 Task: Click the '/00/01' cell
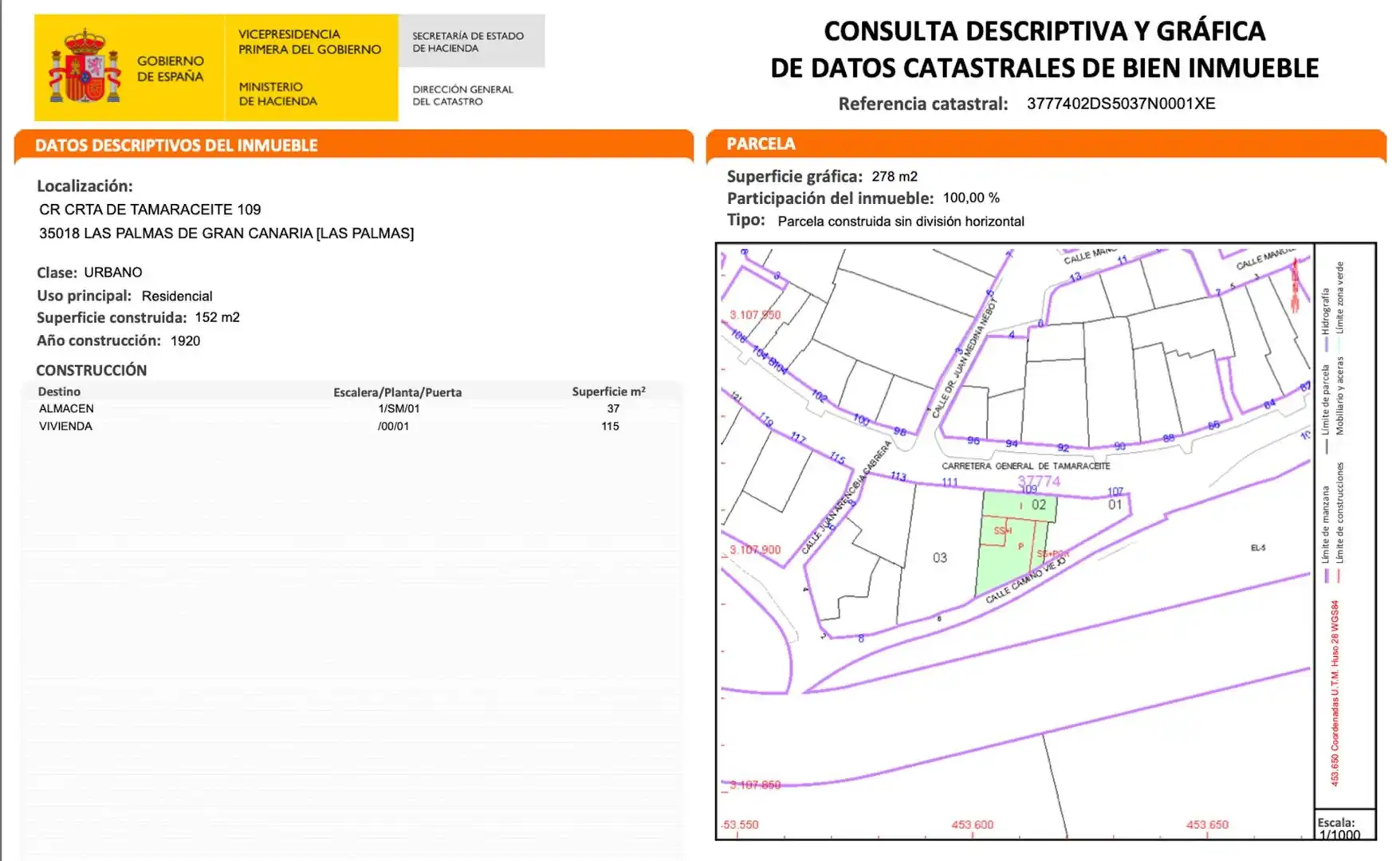click(x=393, y=426)
